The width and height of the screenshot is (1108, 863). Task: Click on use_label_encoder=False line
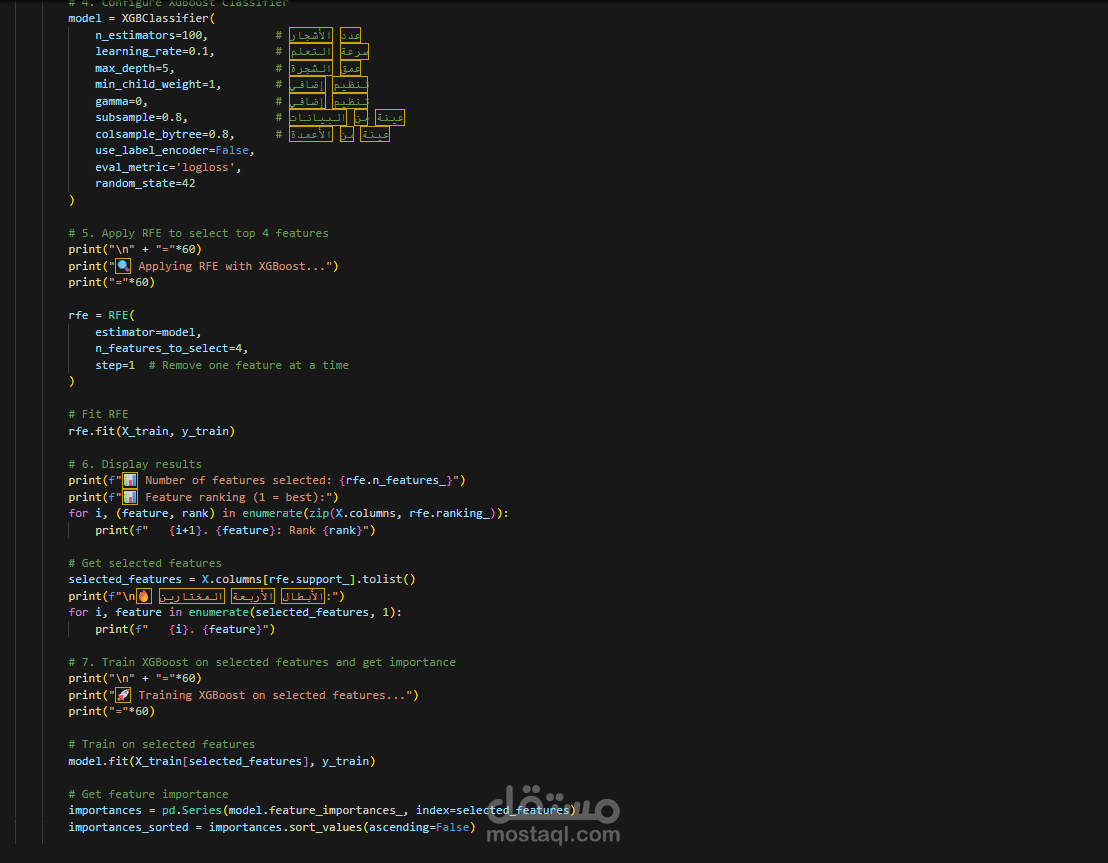(175, 151)
